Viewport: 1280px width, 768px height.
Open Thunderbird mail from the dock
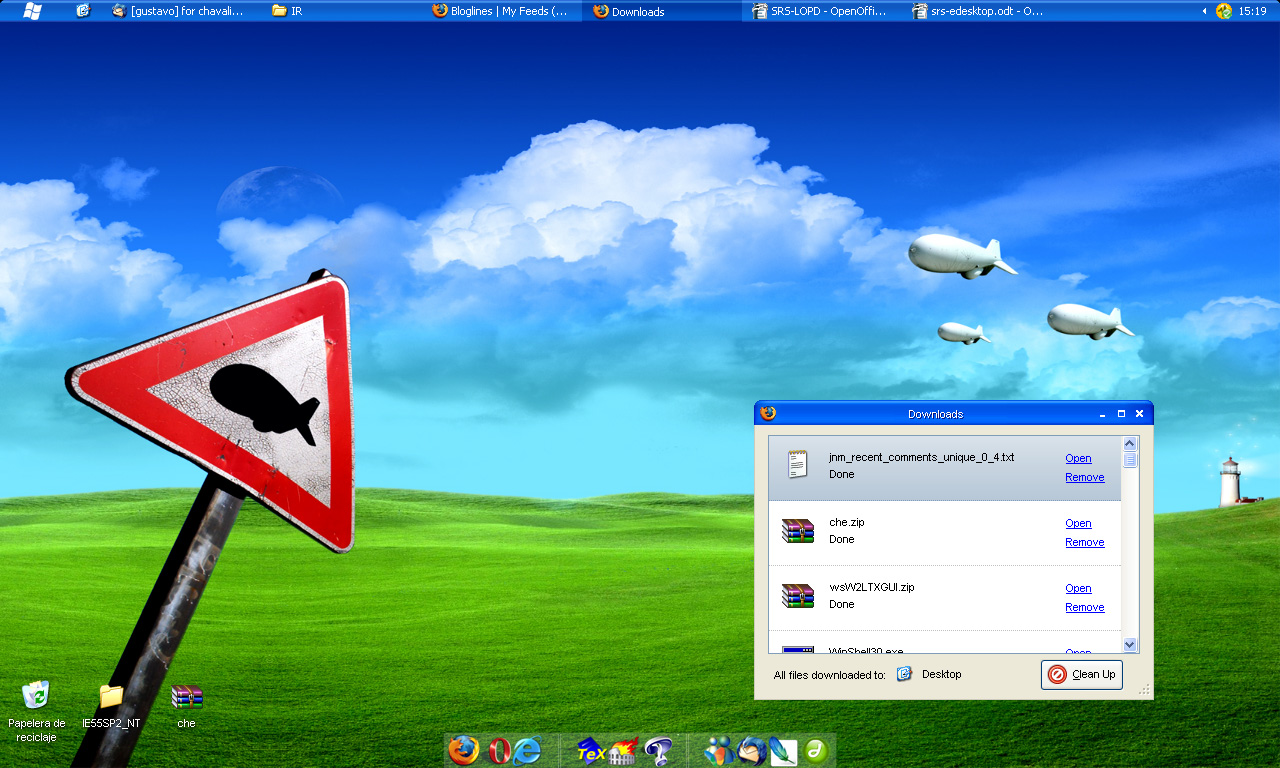pos(752,750)
